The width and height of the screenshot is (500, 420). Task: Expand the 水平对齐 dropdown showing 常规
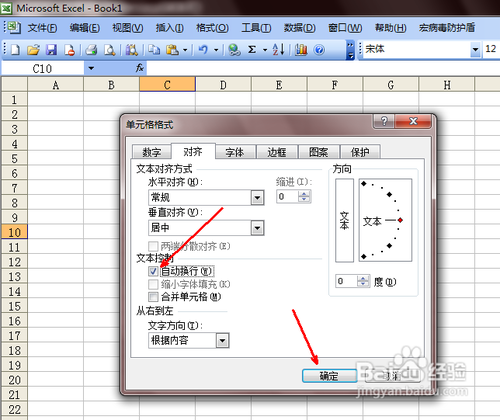(257, 198)
